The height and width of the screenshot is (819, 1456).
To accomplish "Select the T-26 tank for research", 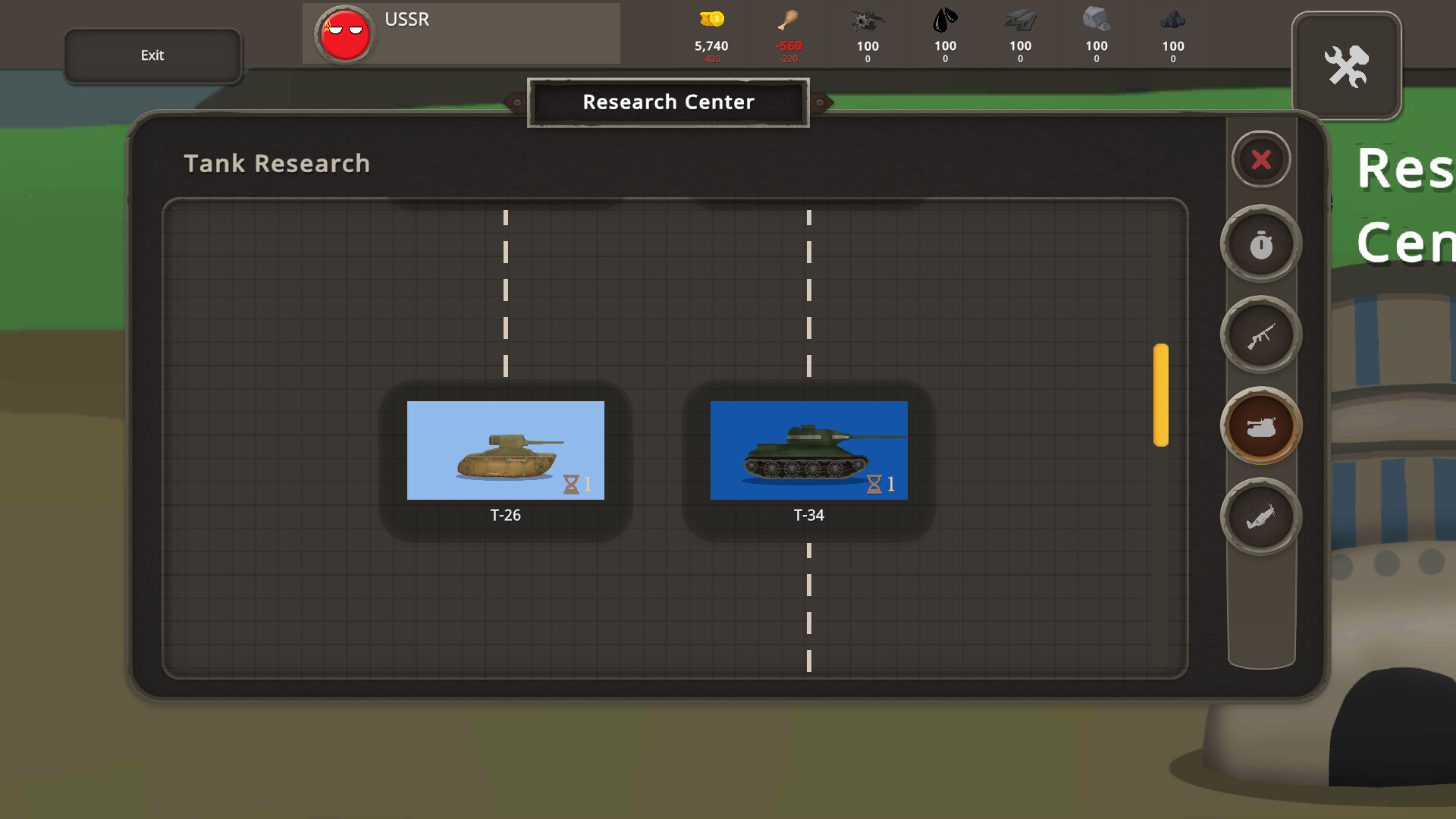I will click(505, 450).
